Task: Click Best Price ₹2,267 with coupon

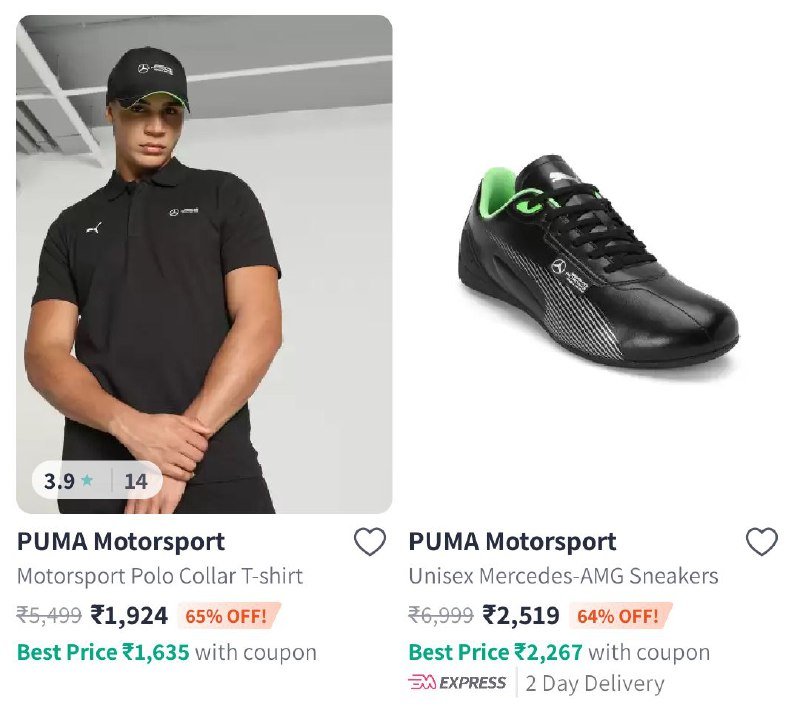Action: click(559, 652)
